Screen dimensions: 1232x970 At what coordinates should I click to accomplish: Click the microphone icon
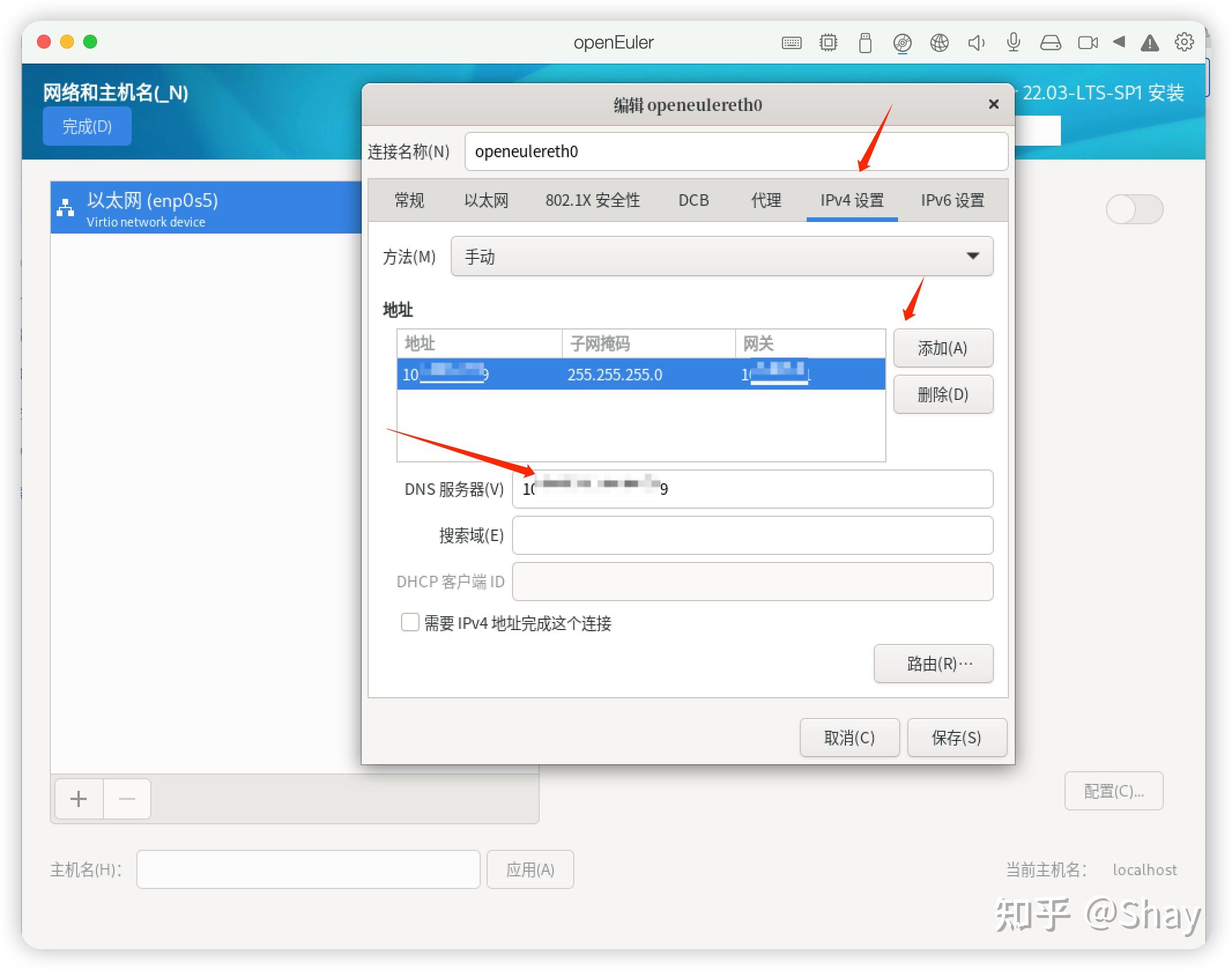1012,42
